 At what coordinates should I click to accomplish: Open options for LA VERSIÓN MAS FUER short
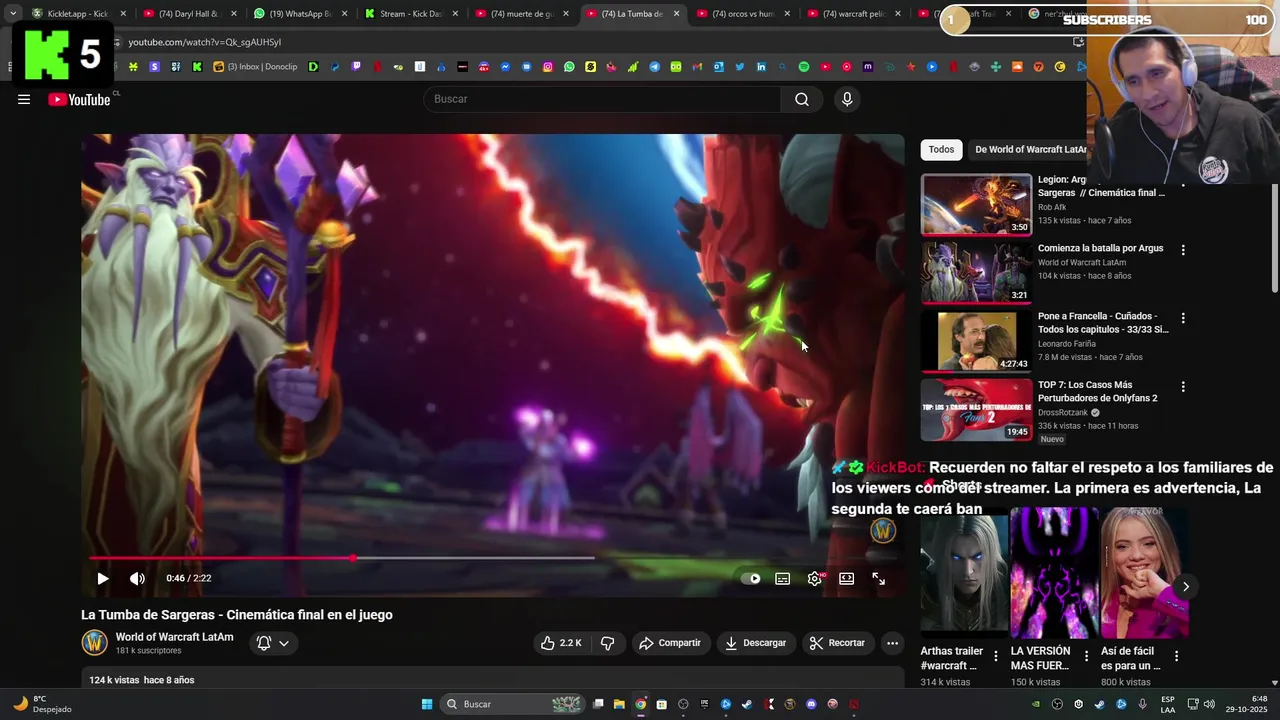click(x=1086, y=657)
